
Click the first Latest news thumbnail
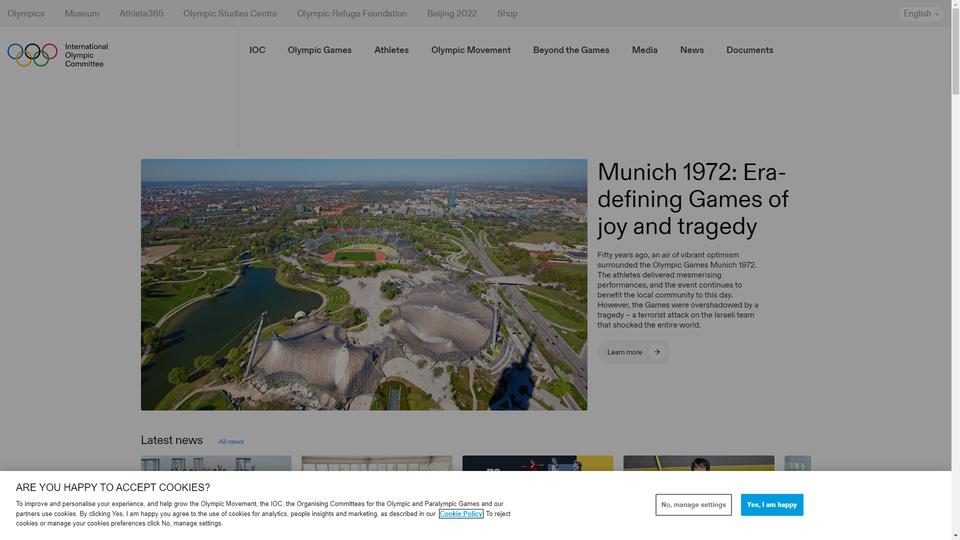pos(216,463)
